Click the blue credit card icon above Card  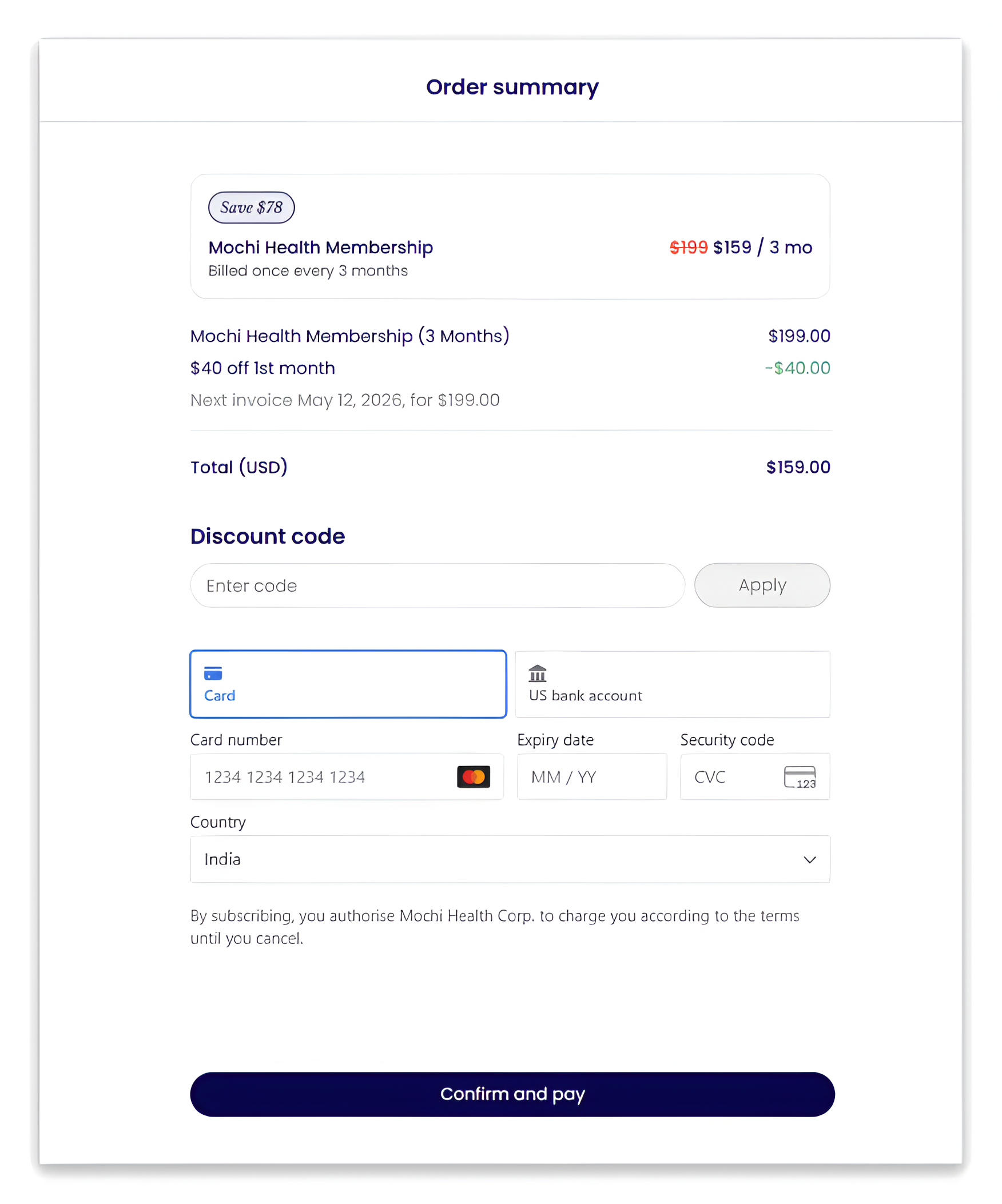tap(213, 674)
